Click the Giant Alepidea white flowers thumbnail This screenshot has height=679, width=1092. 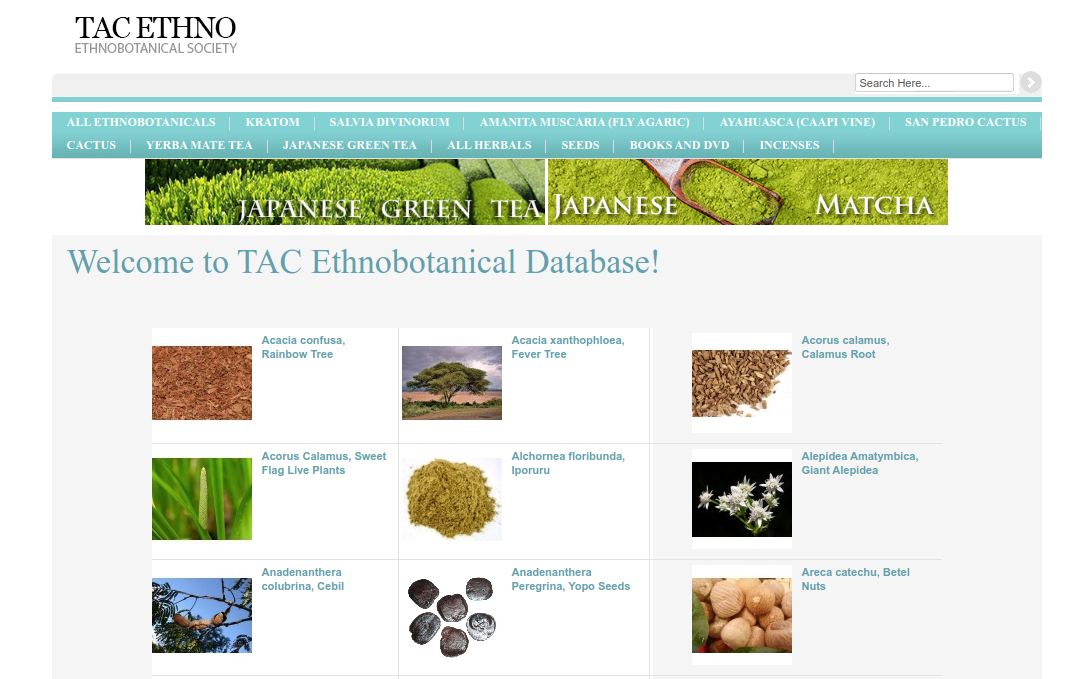(x=742, y=499)
